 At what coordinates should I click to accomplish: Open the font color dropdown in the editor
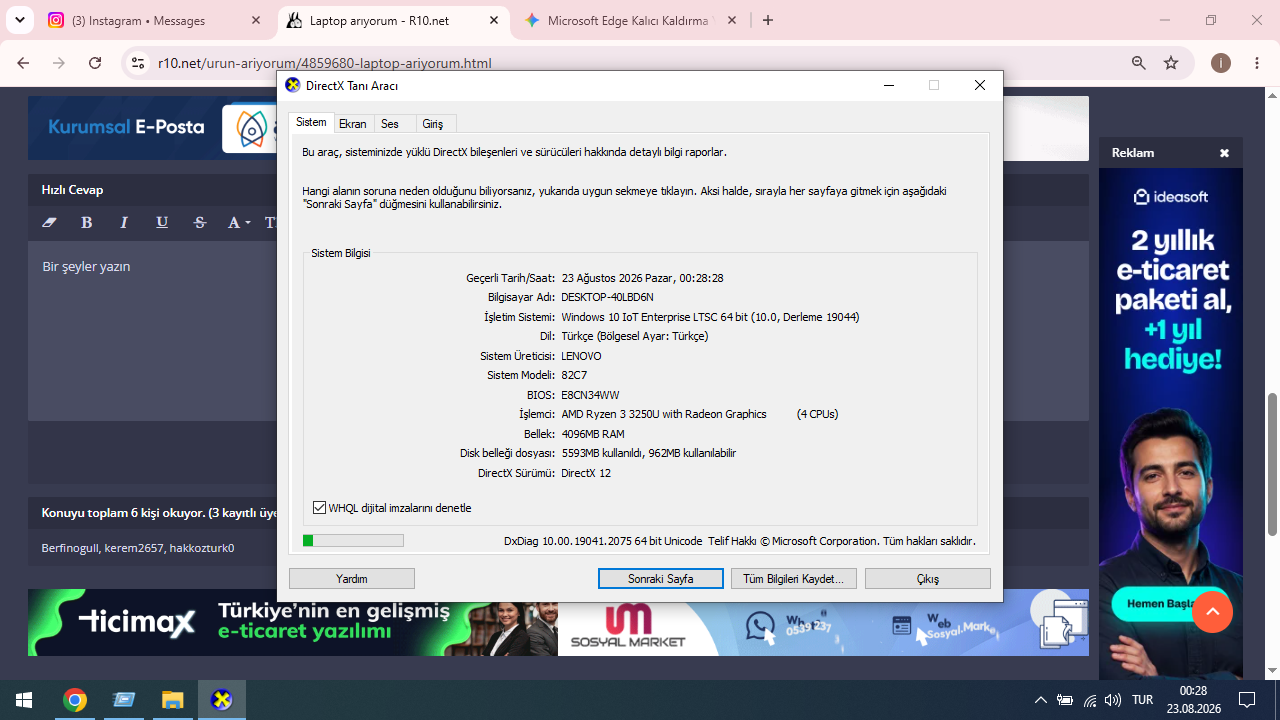(238, 222)
